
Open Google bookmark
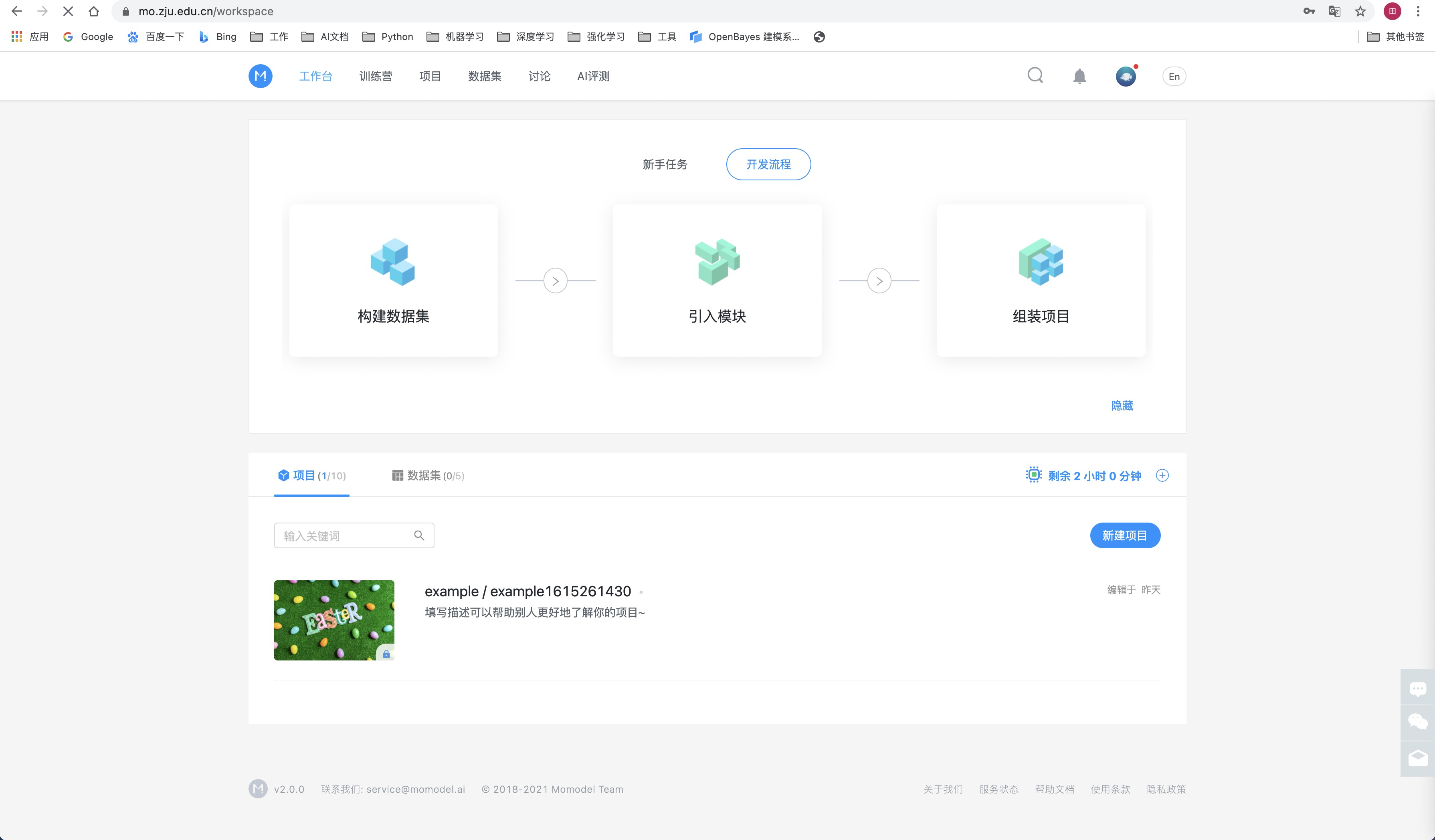tap(88, 36)
